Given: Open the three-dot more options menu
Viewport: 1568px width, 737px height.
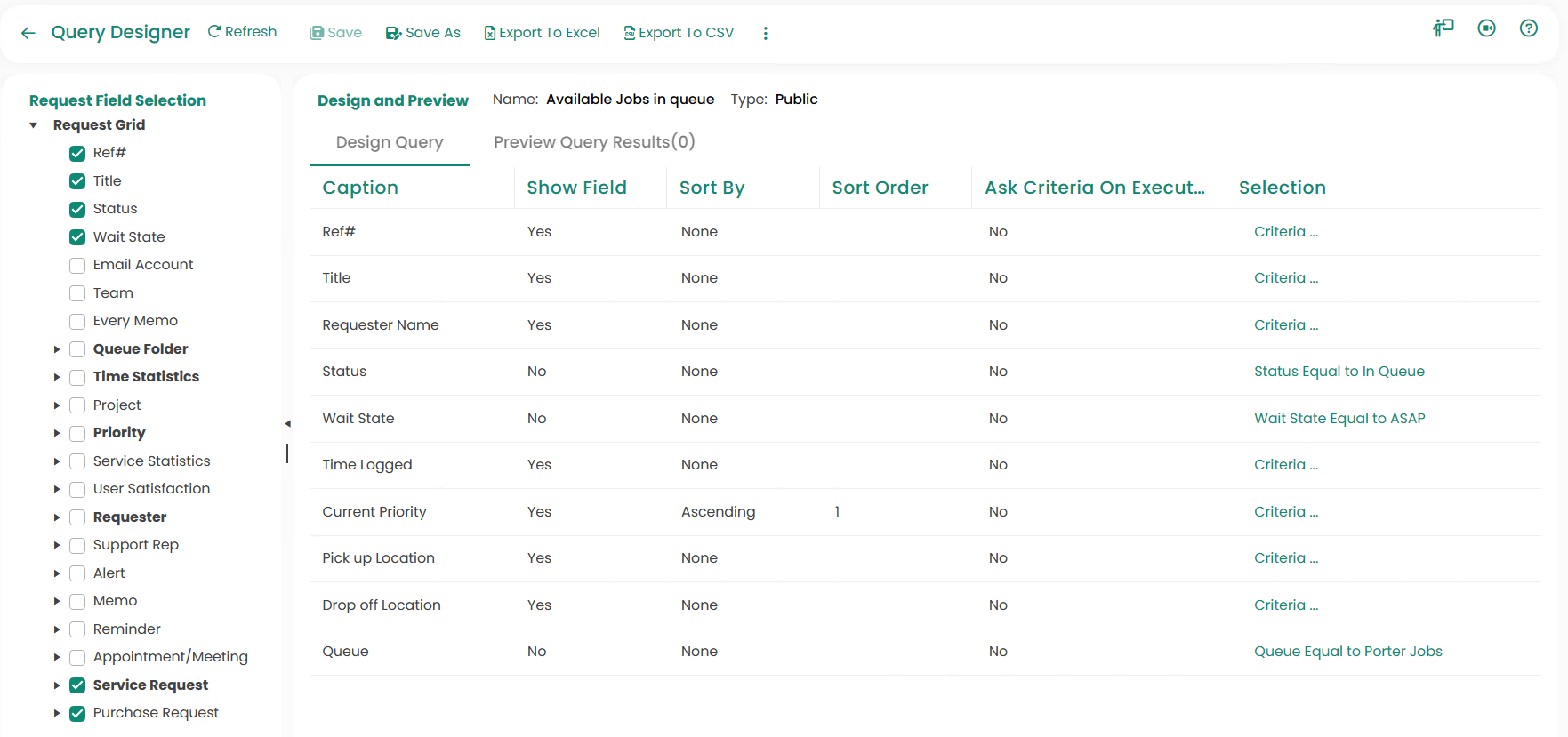Looking at the screenshot, I should 765,33.
